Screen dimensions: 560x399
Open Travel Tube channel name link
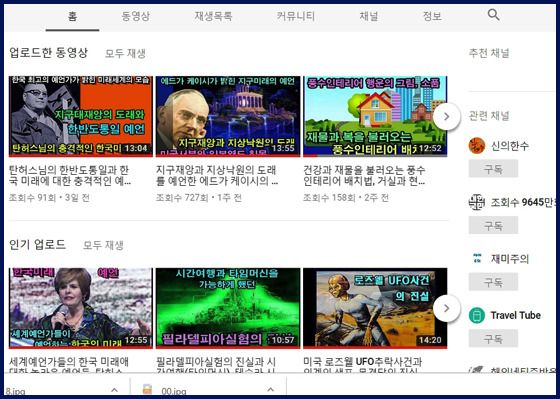(515, 315)
